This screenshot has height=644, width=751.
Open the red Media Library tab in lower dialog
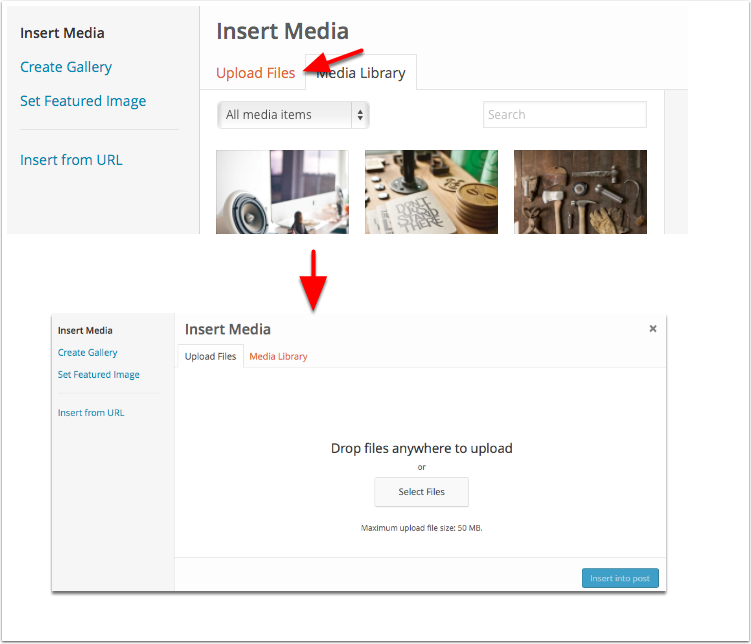(278, 356)
